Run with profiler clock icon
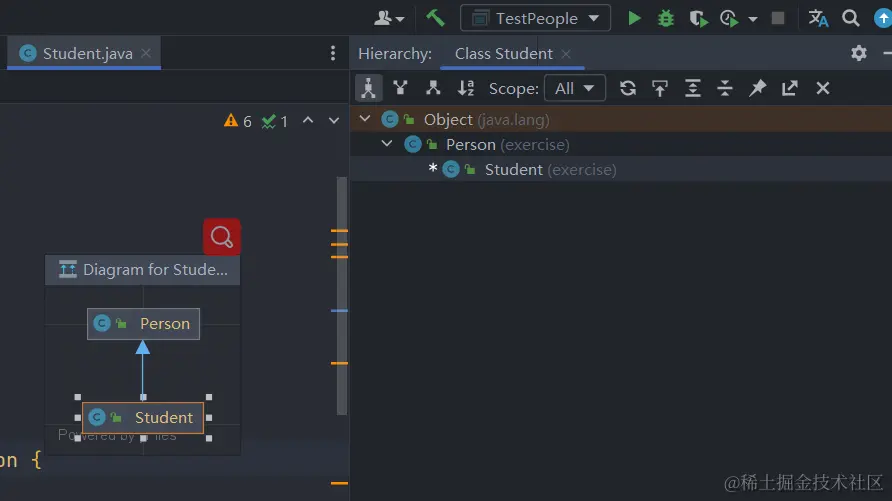This screenshot has height=501, width=892. point(729,19)
